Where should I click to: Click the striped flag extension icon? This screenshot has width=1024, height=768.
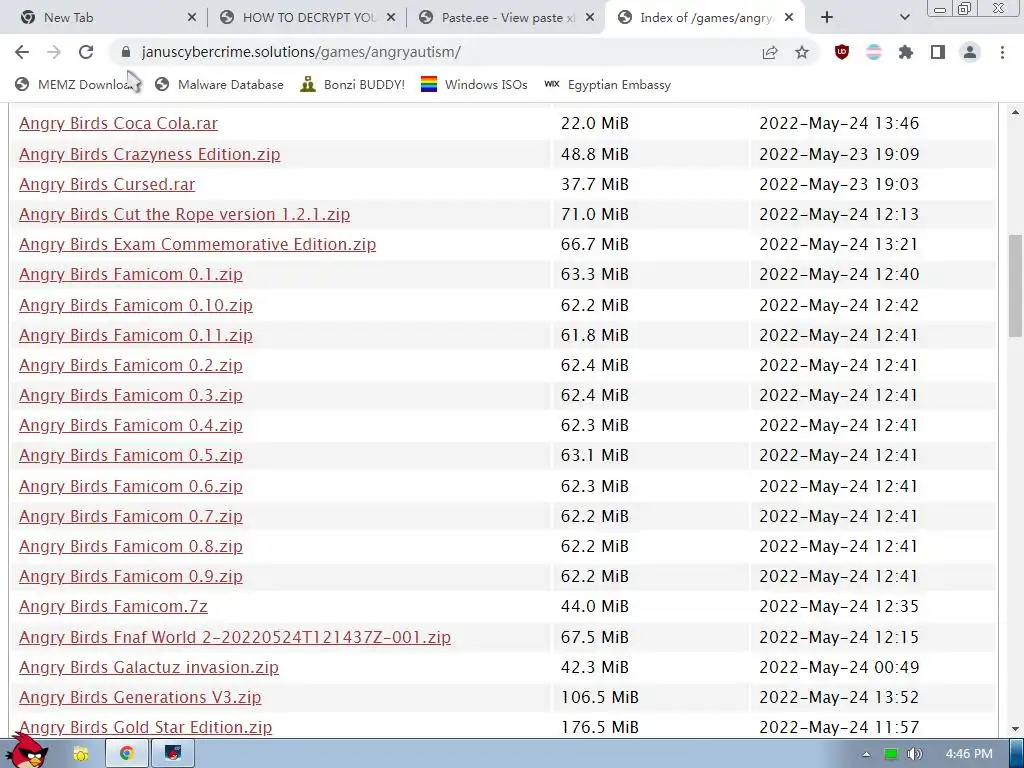click(874, 52)
